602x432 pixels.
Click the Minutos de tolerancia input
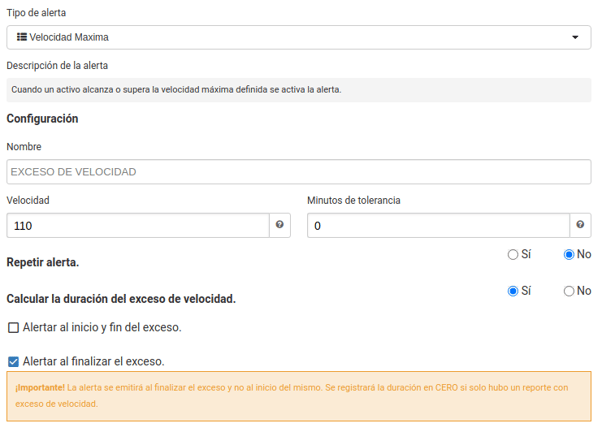[438, 225]
